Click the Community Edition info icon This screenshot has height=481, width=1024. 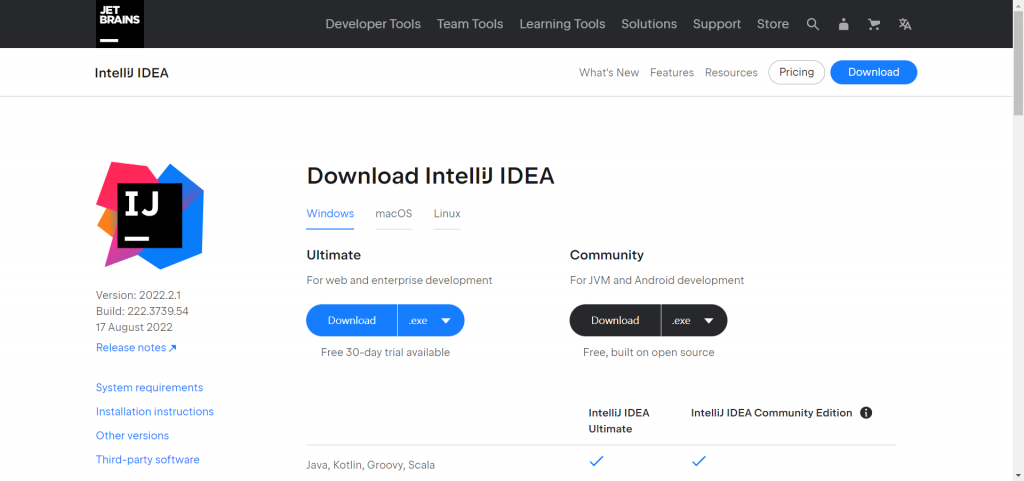point(866,412)
